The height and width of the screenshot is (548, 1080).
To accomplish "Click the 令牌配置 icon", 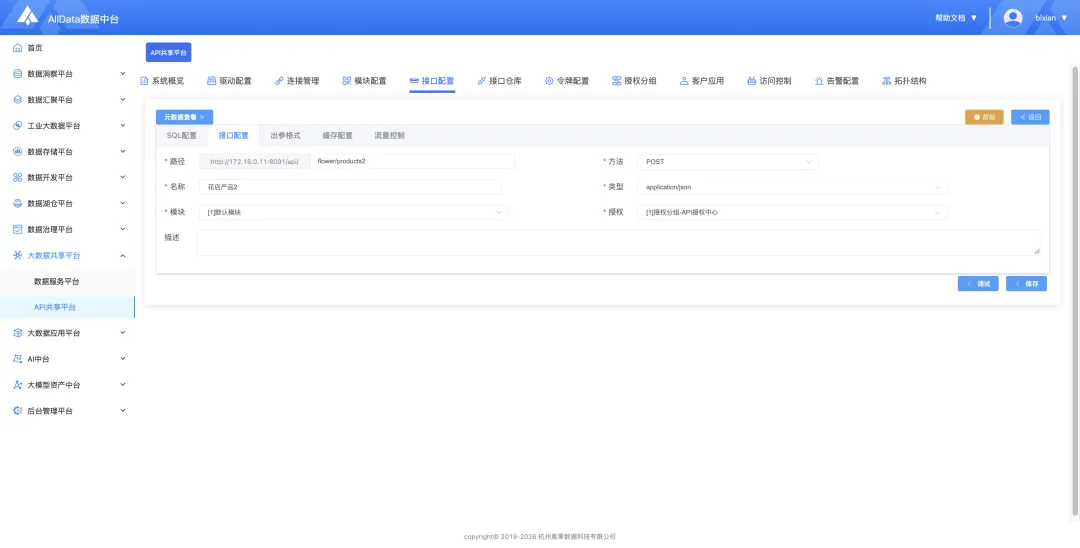I will [x=549, y=81].
